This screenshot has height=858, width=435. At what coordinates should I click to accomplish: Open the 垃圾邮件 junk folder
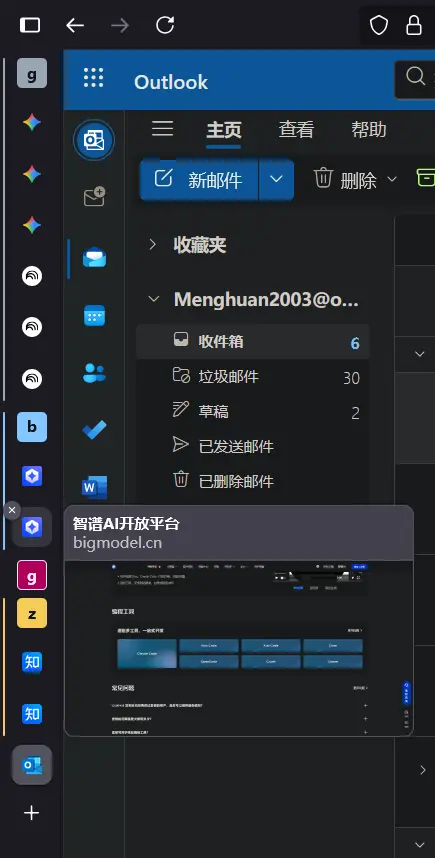253,377
